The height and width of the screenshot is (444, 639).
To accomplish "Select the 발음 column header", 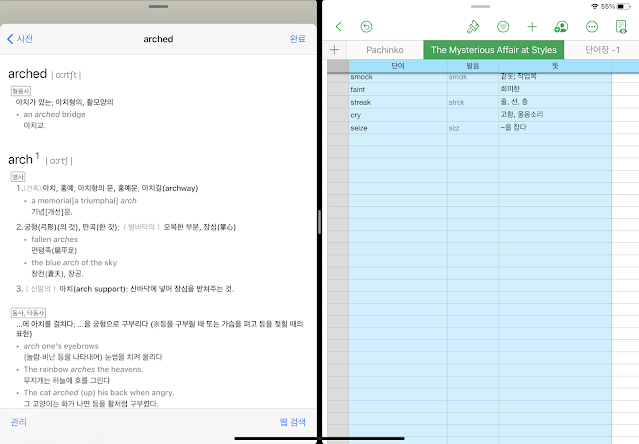I will coord(473,66).
